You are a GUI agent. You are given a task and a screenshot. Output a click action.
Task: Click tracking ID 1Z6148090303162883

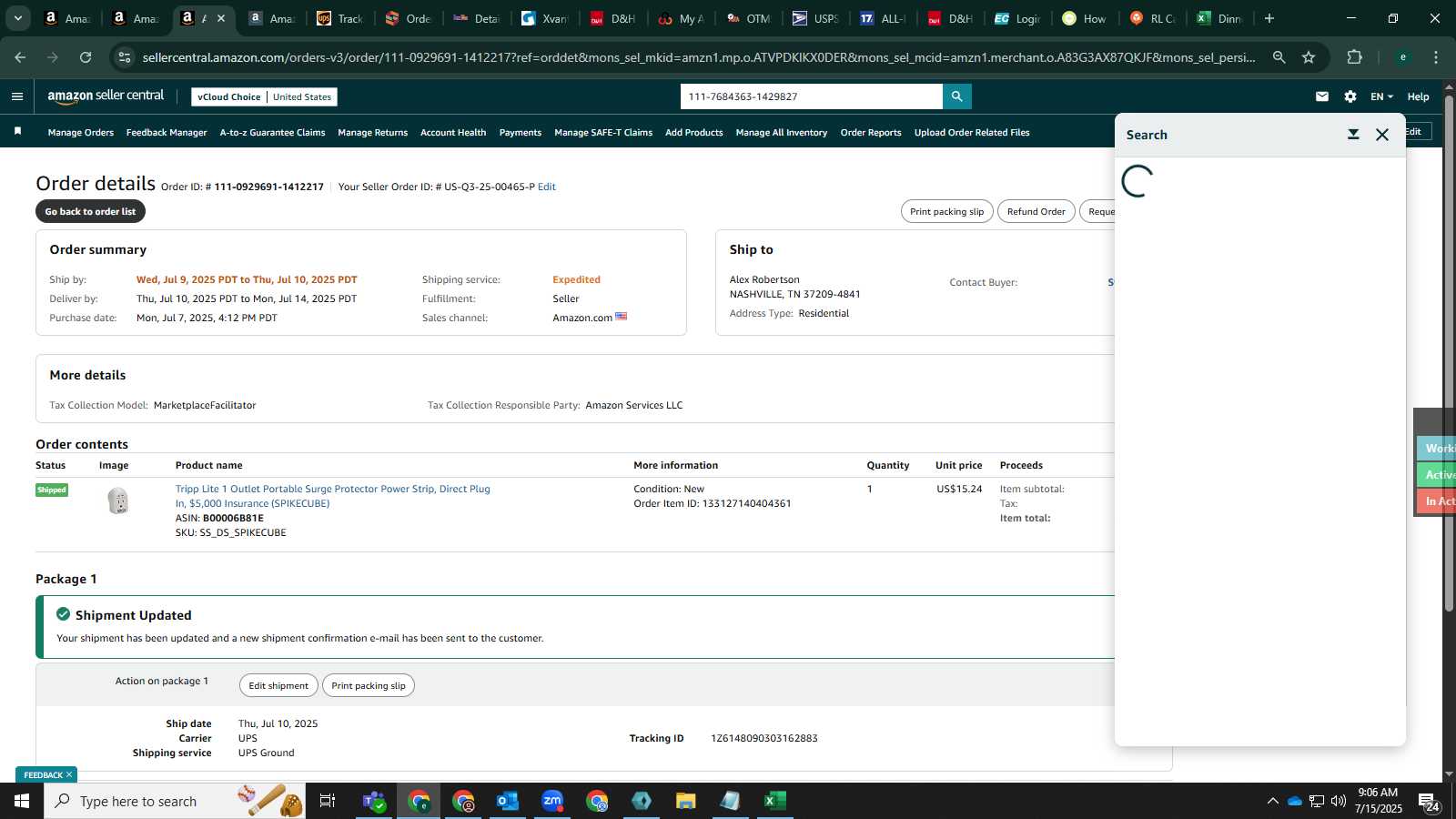point(764,738)
